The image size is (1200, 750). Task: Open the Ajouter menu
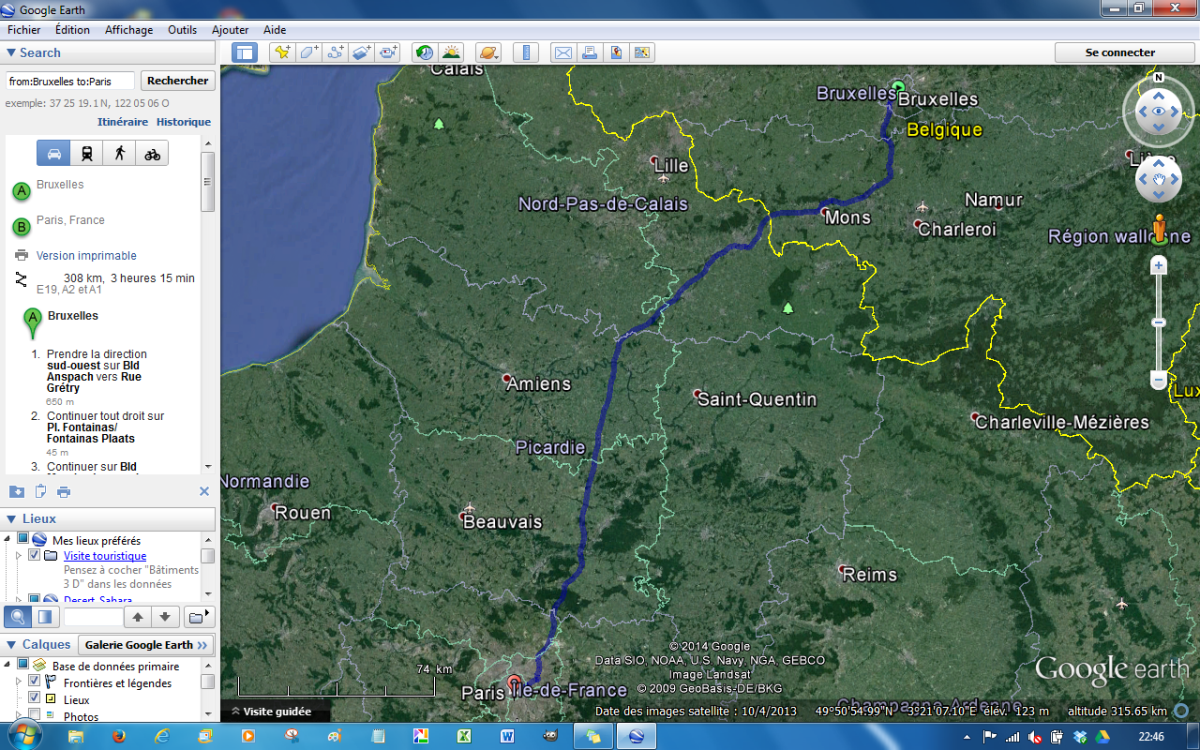[x=230, y=30]
